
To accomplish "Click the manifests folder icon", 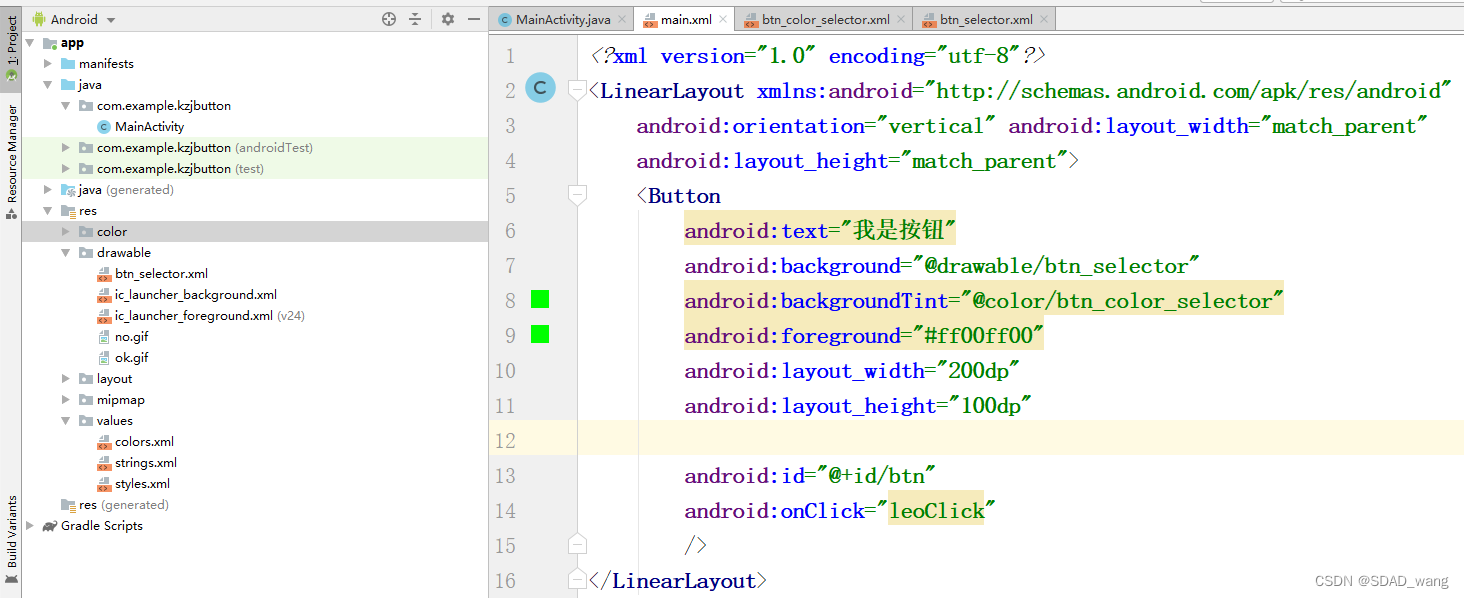I will [68, 64].
